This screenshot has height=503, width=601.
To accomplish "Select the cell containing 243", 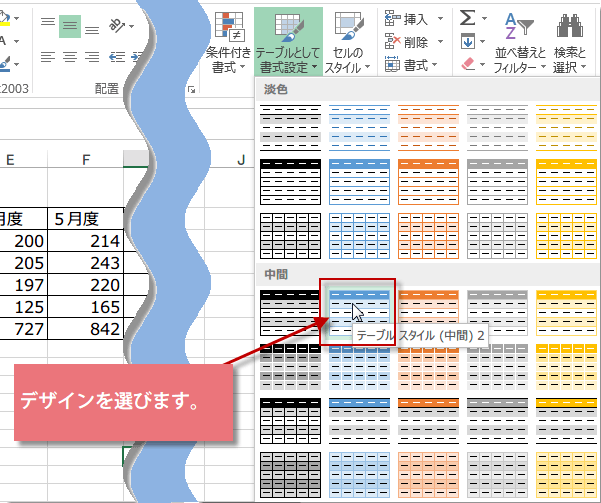I will tap(86, 263).
